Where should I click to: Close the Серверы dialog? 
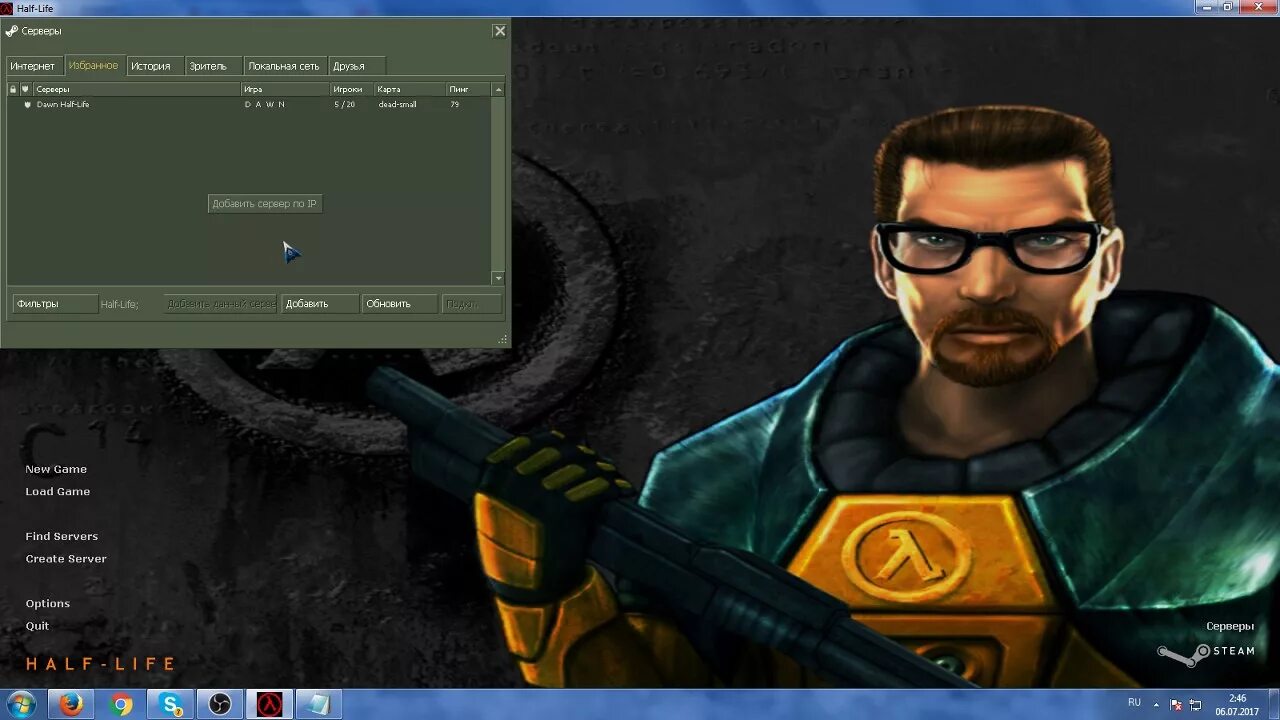click(500, 31)
